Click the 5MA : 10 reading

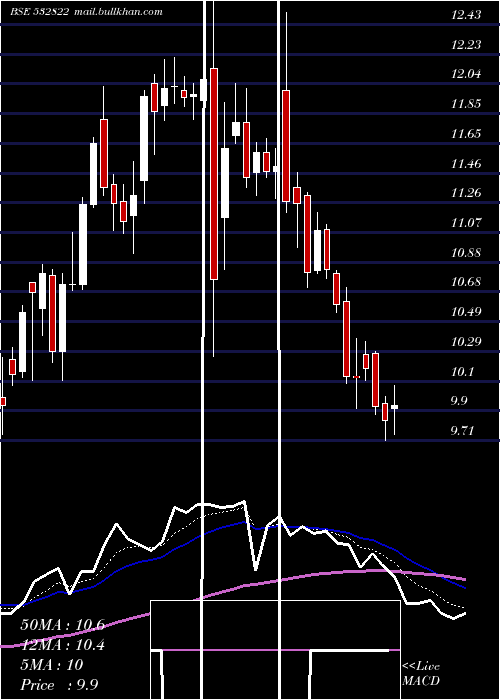point(52,665)
